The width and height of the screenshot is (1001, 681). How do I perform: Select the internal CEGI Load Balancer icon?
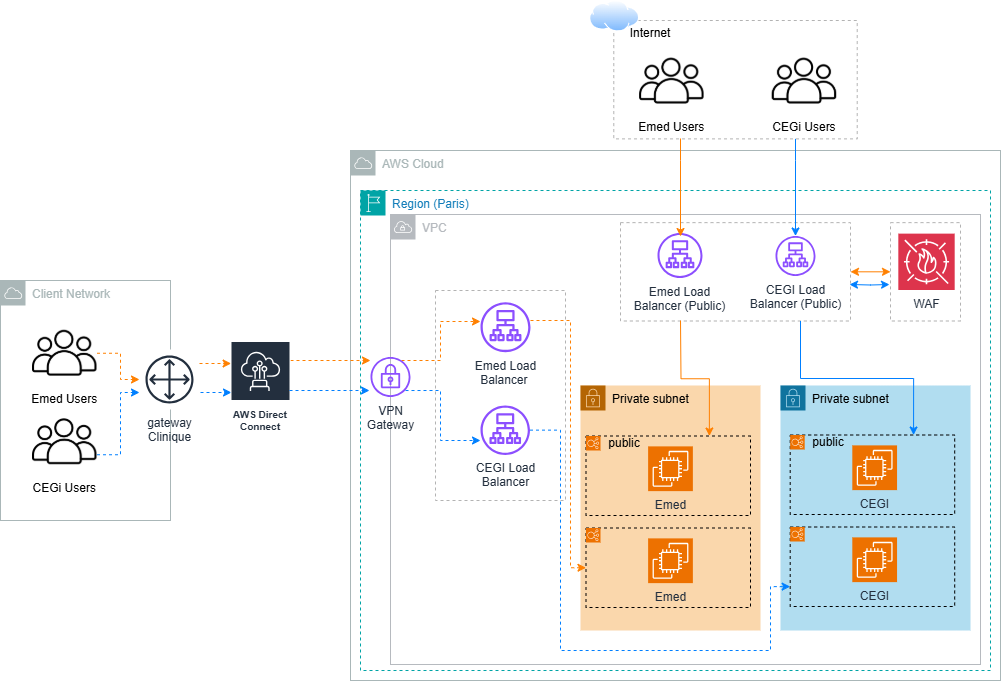(505, 430)
